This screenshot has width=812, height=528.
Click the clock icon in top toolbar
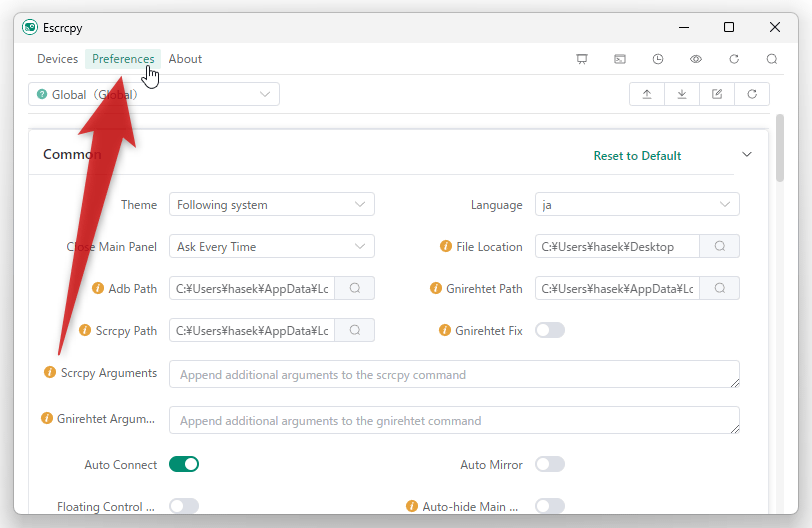(x=658, y=59)
